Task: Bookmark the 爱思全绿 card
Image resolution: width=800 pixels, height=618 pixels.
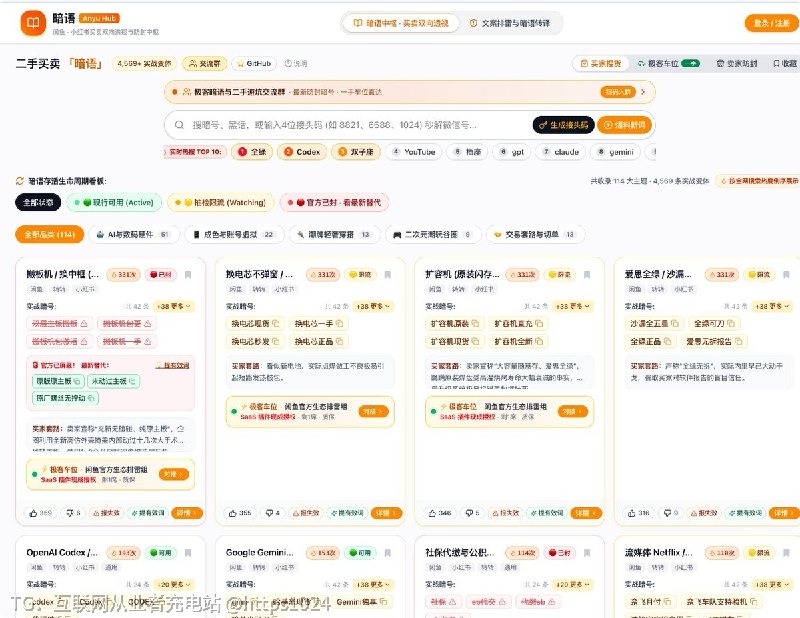Action: click(x=786, y=275)
